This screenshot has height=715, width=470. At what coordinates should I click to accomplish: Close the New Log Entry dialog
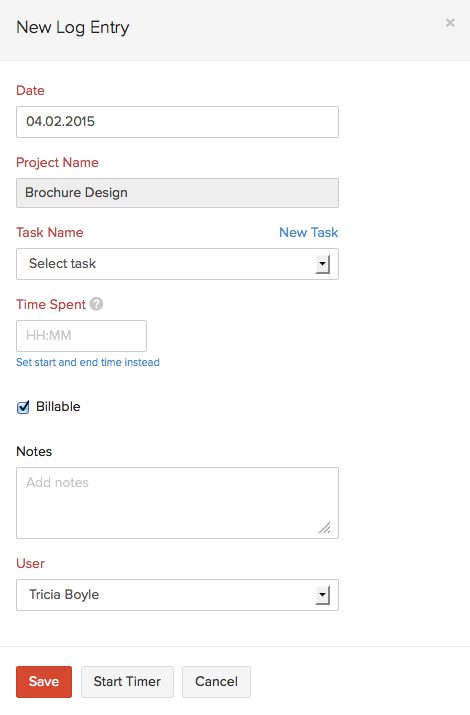click(450, 23)
